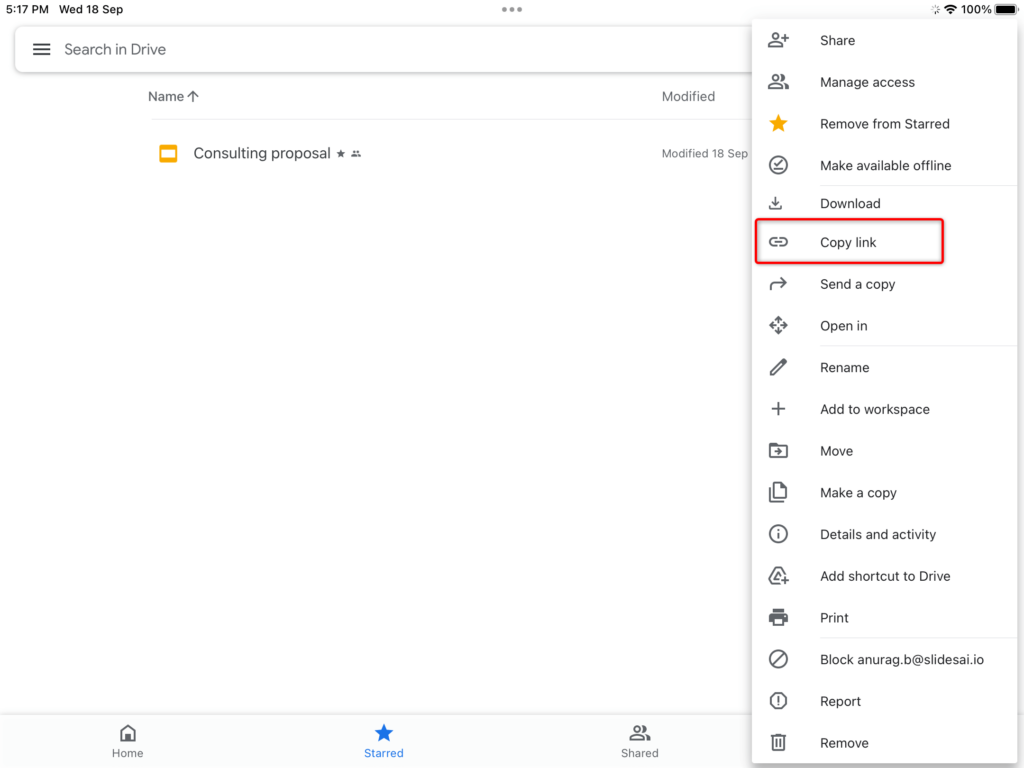Click the Print icon
The image size is (1024, 768).
779,617
